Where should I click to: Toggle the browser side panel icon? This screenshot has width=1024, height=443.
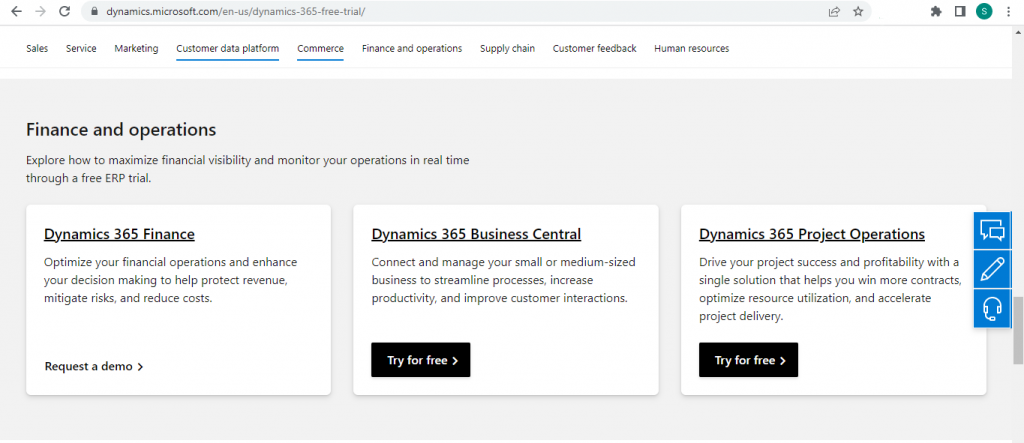tap(960, 12)
